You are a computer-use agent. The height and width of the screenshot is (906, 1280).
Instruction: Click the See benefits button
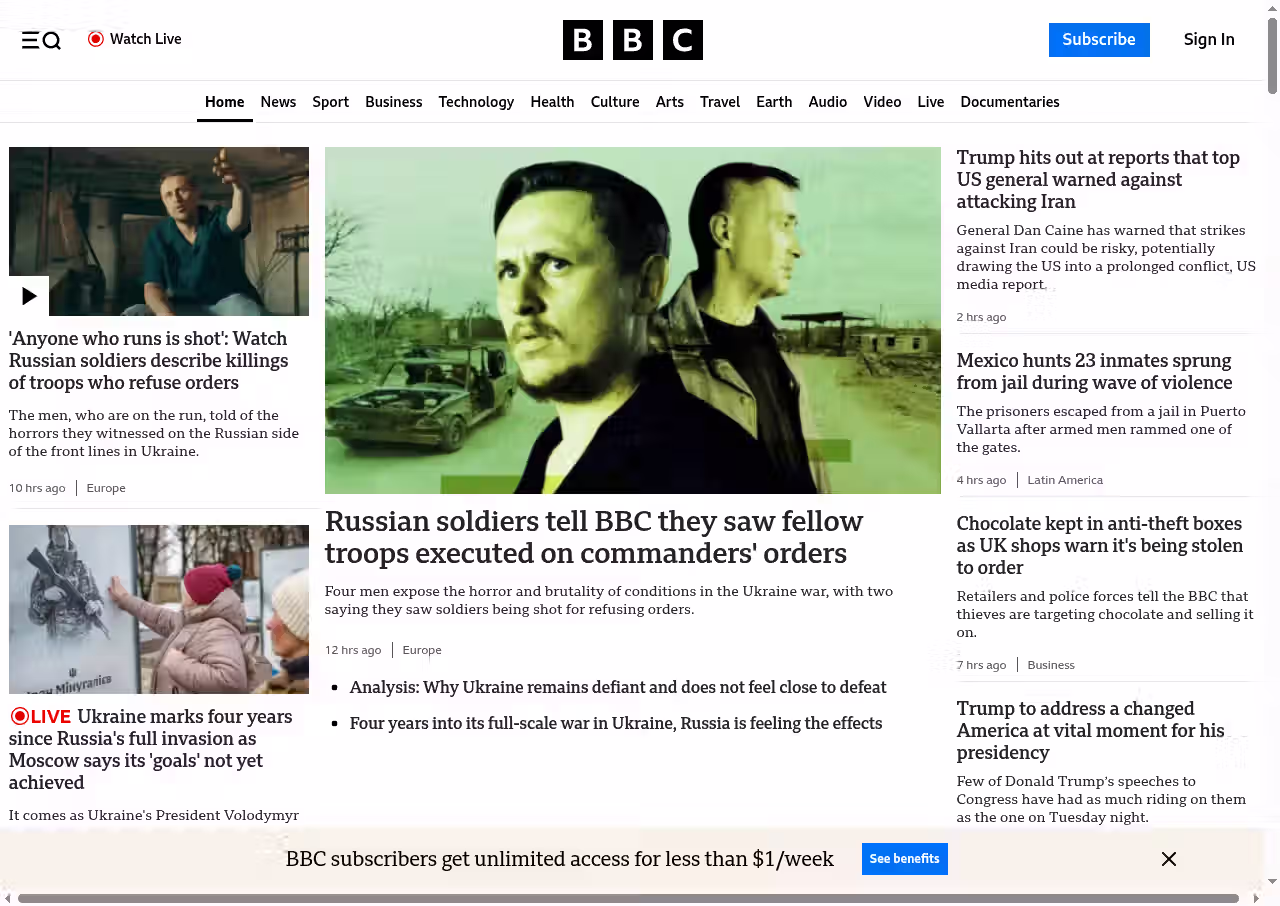tap(904, 859)
